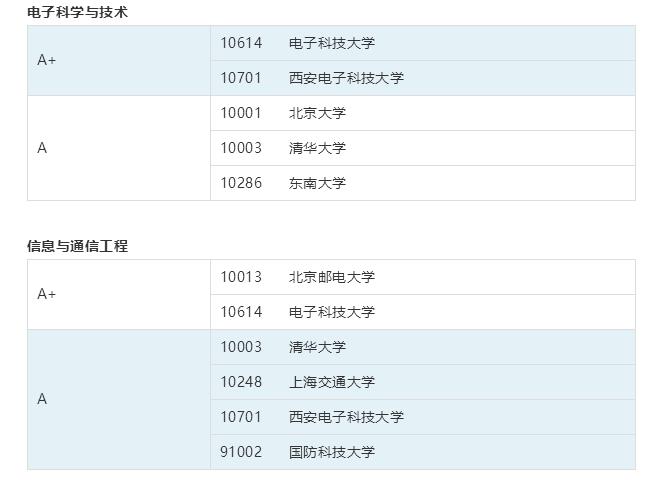This screenshot has height=480, width=650.
Task: Select the A cell under 信息与通信工程
Action: point(42,399)
